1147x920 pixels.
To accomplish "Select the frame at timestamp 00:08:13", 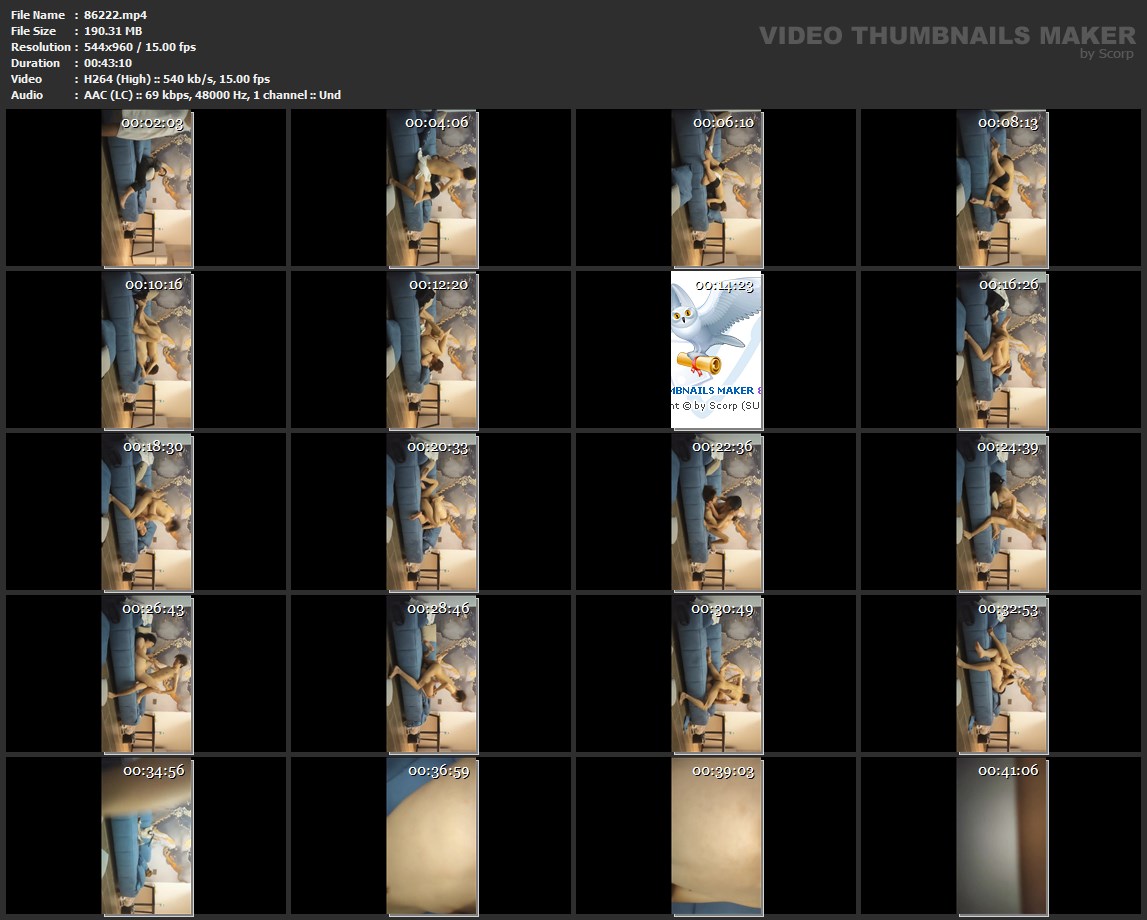I will coord(1002,188).
